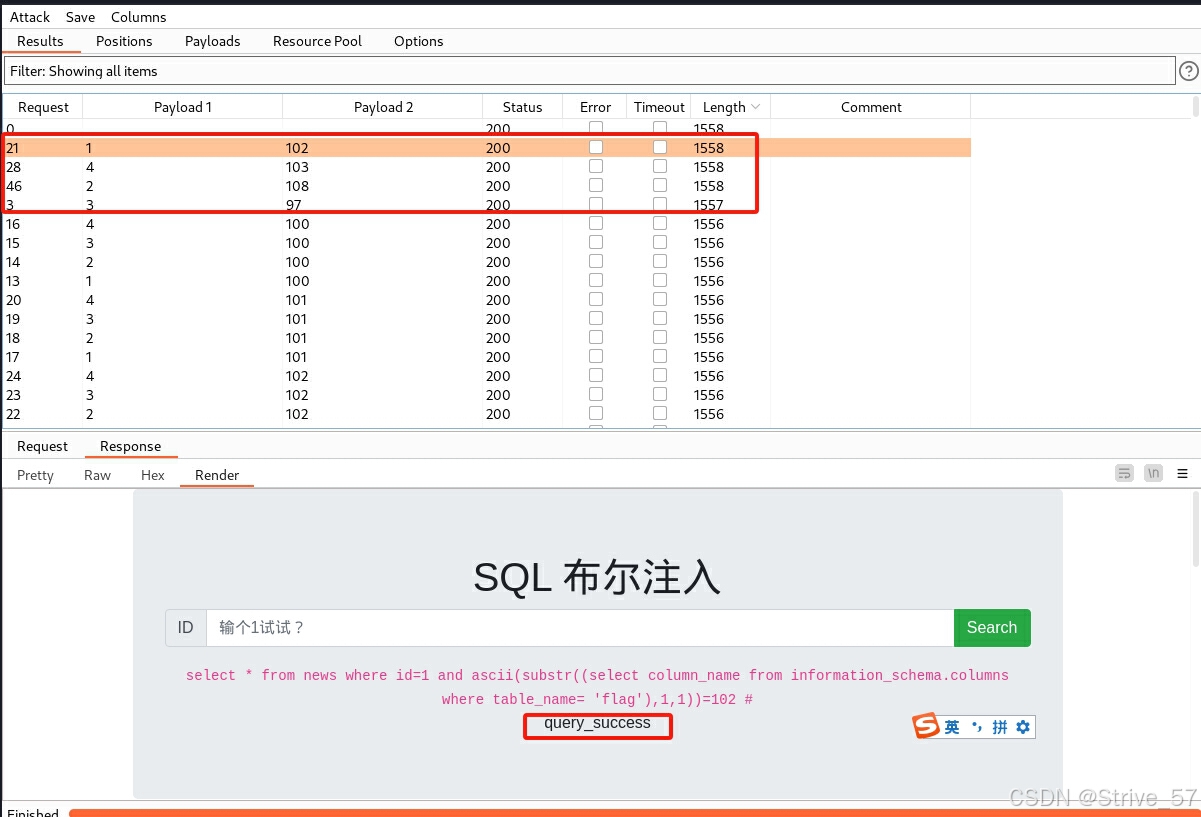Show the Response message tab

(x=130, y=446)
